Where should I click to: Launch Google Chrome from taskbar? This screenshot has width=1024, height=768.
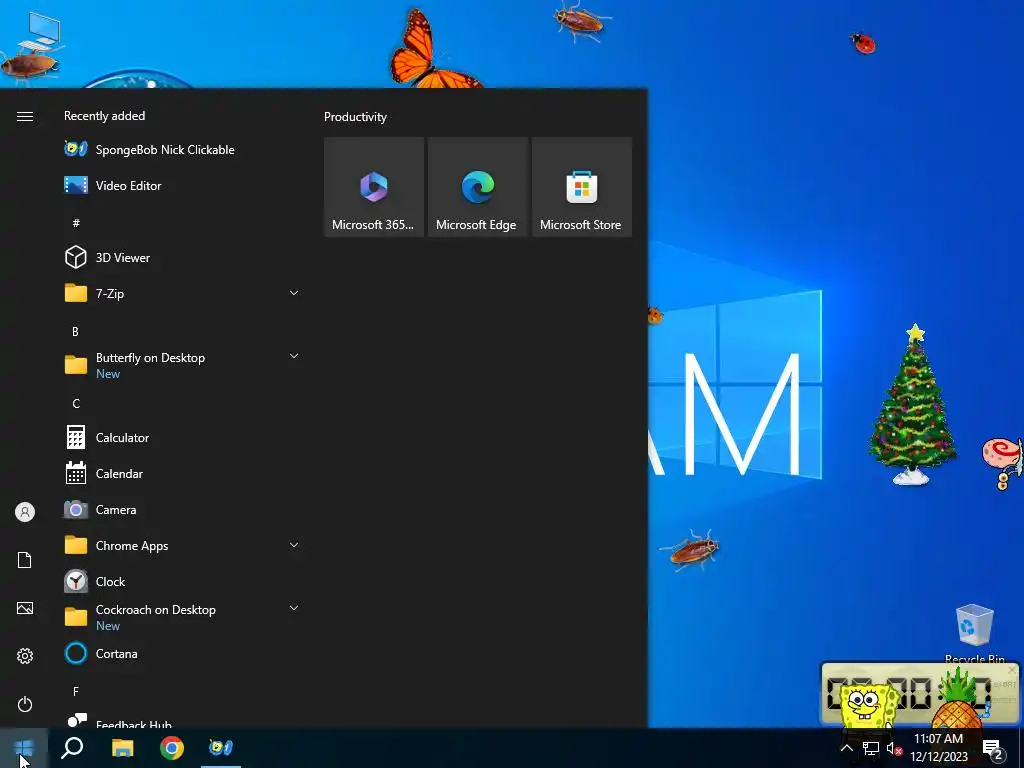point(172,748)
